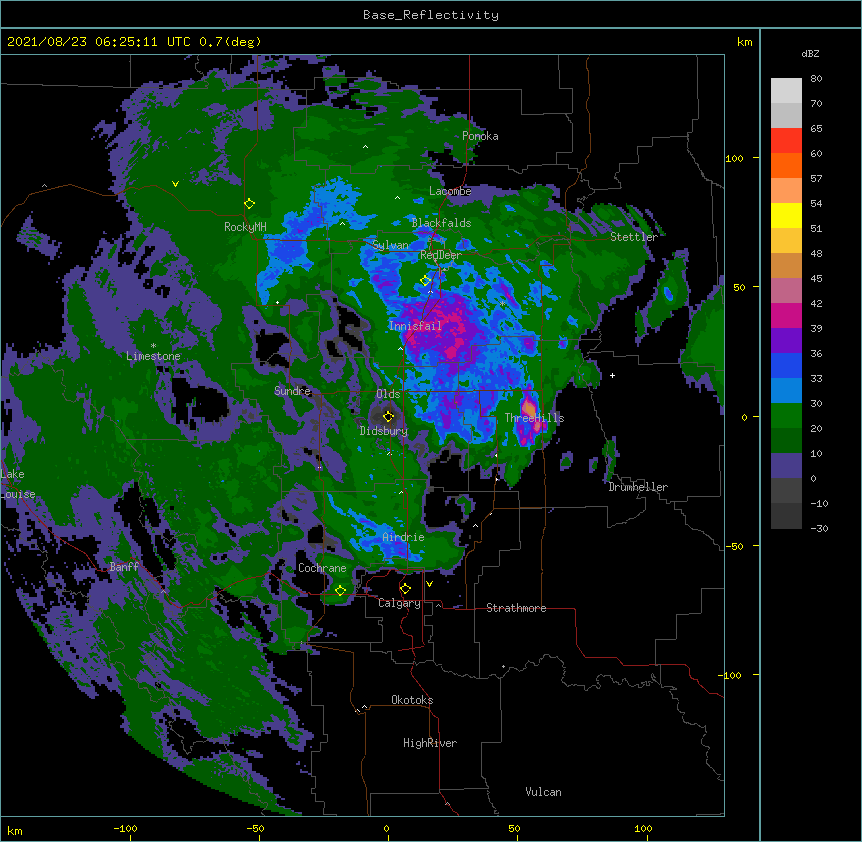This screenshot has width=862, height=842.
Task: Select the Vulcan label
Action: (x=543, y=792)
